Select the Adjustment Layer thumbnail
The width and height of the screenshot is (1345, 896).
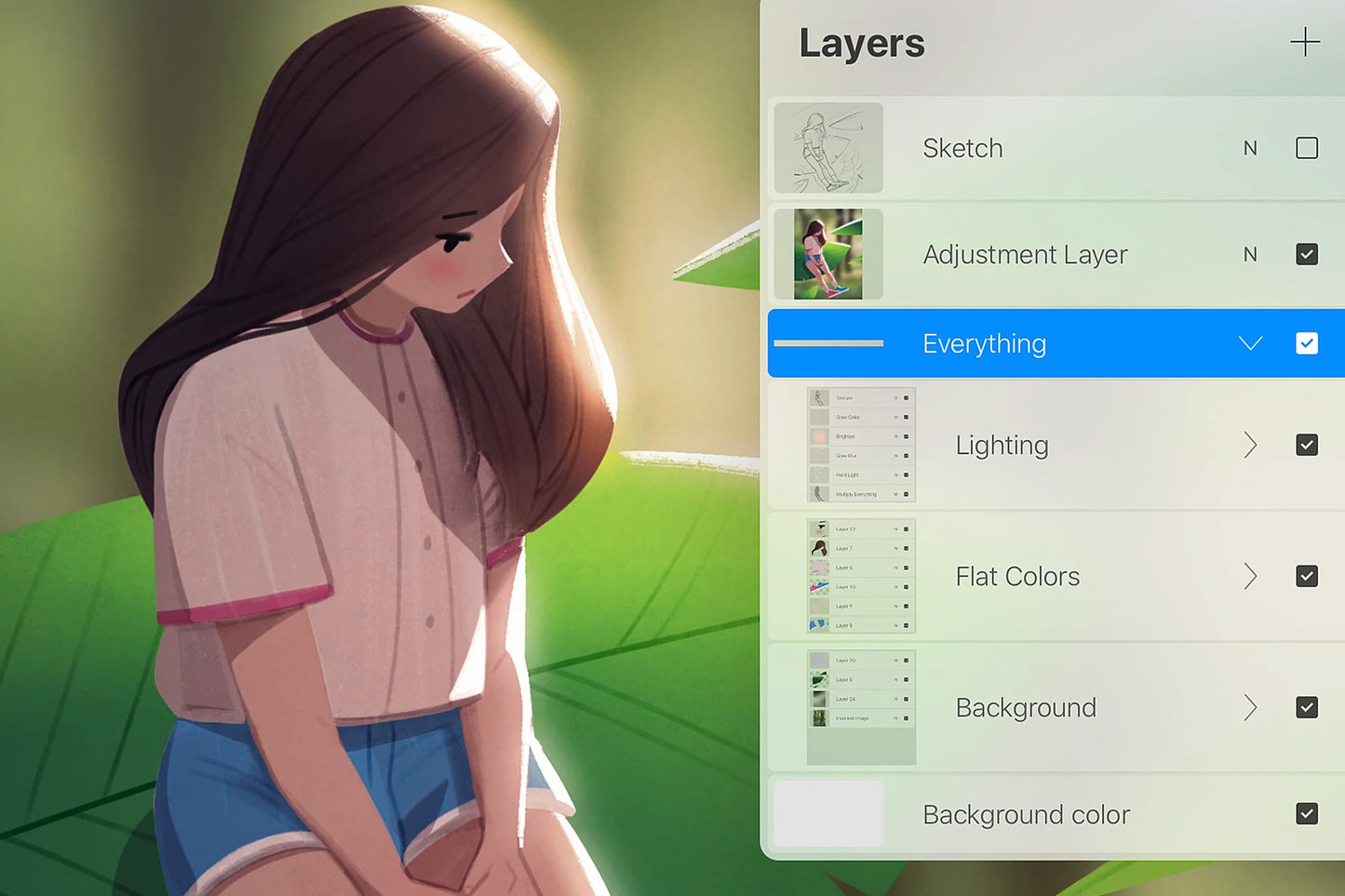[828, 254]
